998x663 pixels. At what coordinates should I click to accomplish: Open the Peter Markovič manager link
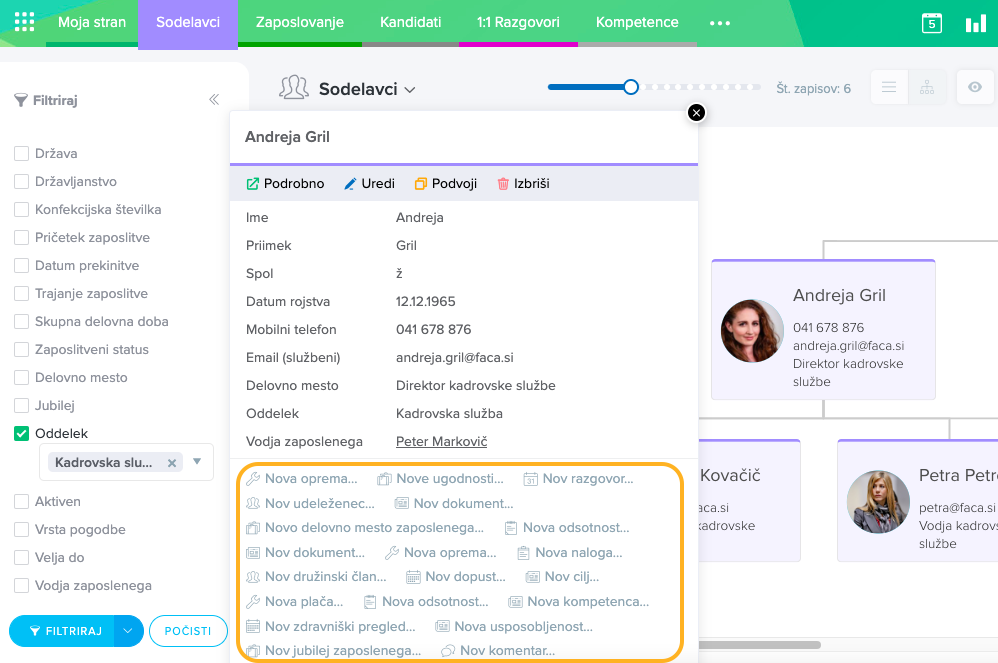coord(441,441)
